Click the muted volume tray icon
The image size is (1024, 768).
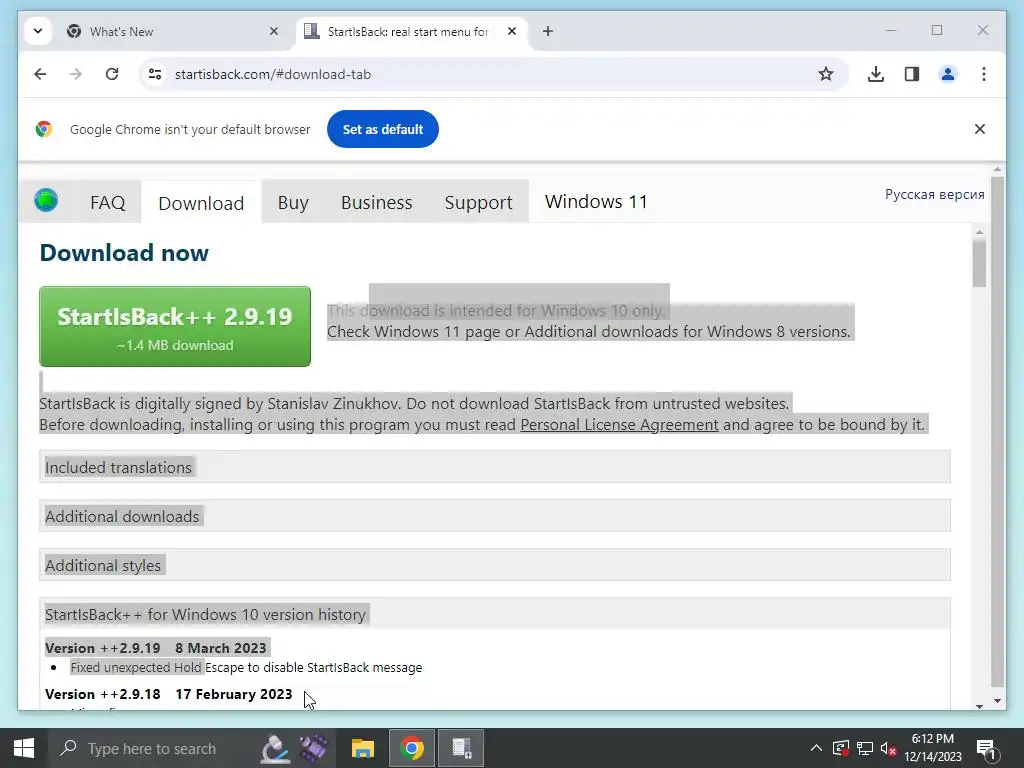pyautogui.click(x=888, y=748)
